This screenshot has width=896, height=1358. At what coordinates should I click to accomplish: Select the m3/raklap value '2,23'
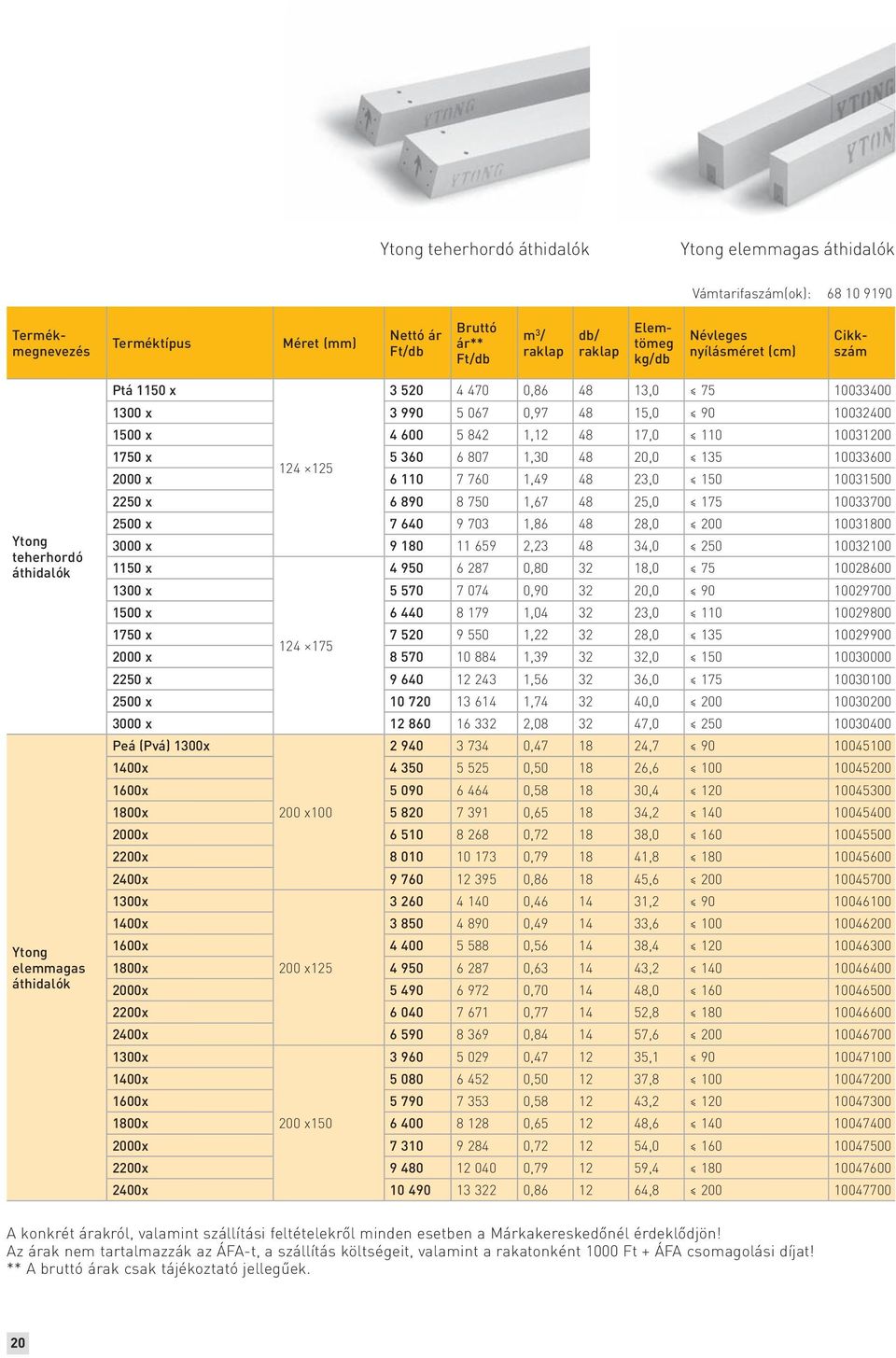(536, 546)
